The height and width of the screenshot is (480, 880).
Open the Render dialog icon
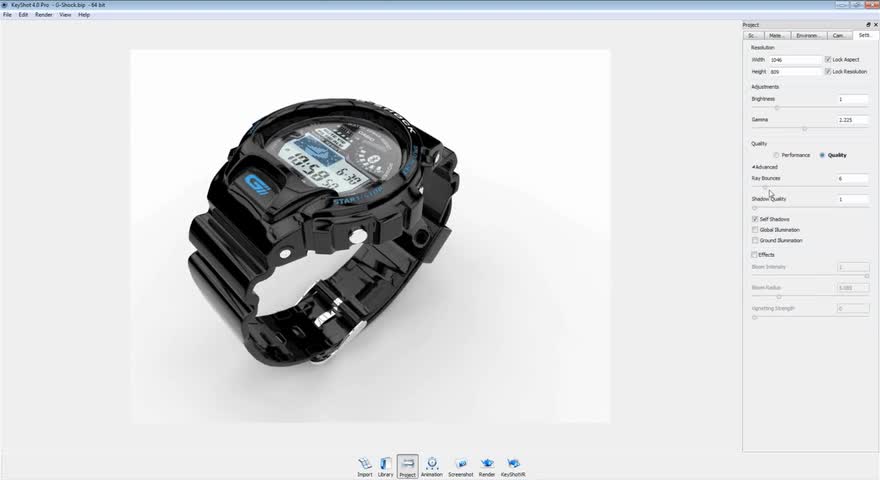tap(487, 467)
